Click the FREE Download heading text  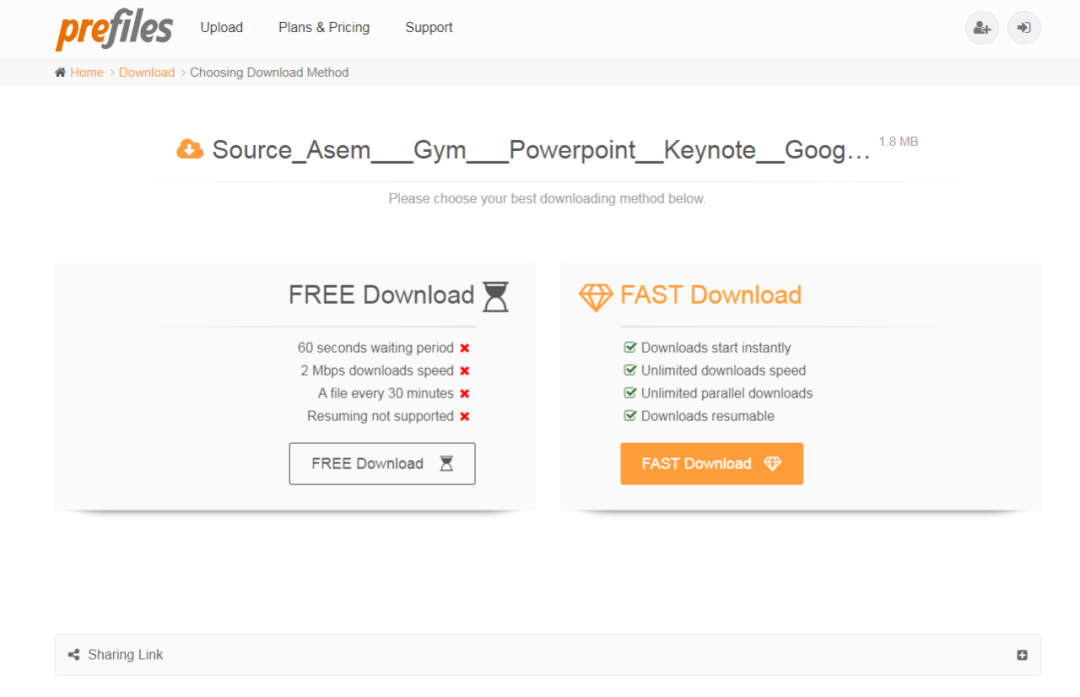pyautogui.click(x=381, y=295)
